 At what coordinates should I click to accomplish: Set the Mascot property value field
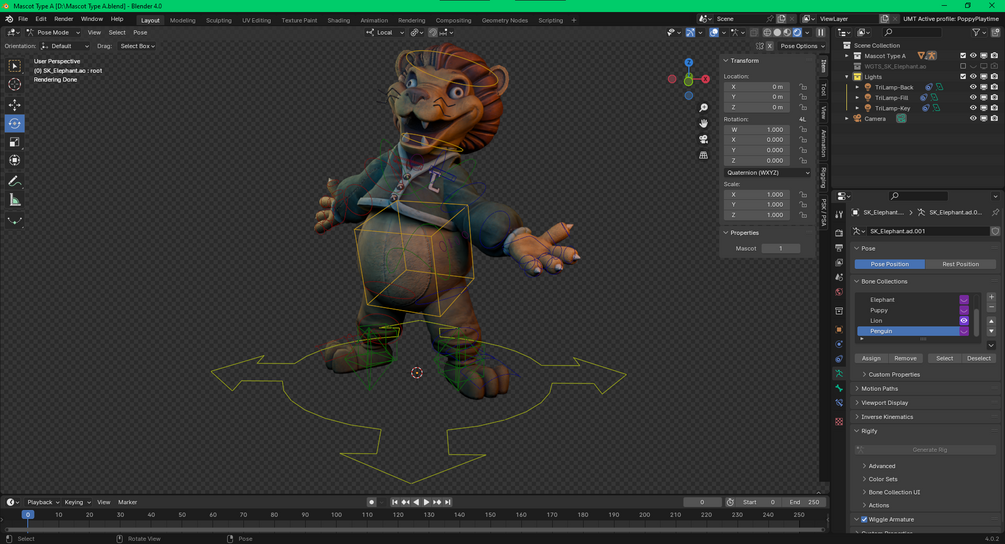click(x=780, y=248)
